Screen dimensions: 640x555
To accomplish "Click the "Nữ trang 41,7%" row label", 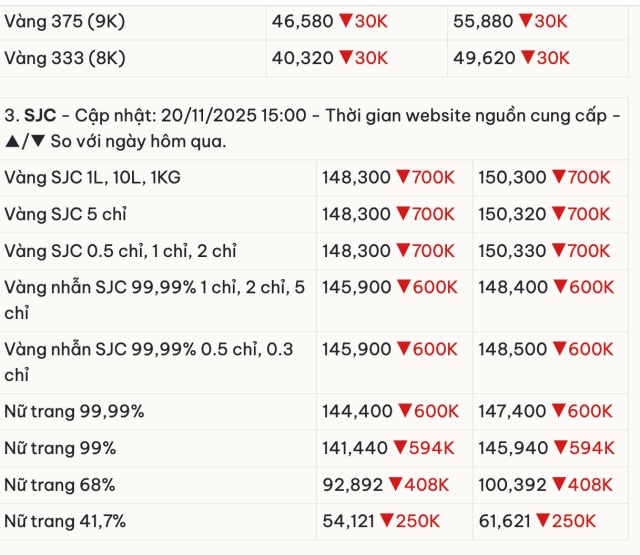I will click(x=65, y=521).
